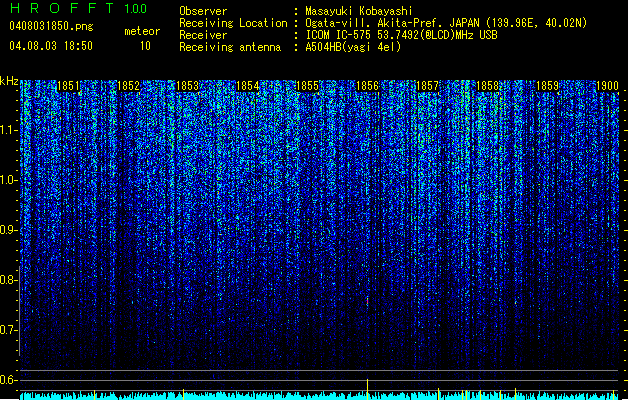Click the Observer field label
The height and width of the screenshot is (400, 629).
click(203, 11)
